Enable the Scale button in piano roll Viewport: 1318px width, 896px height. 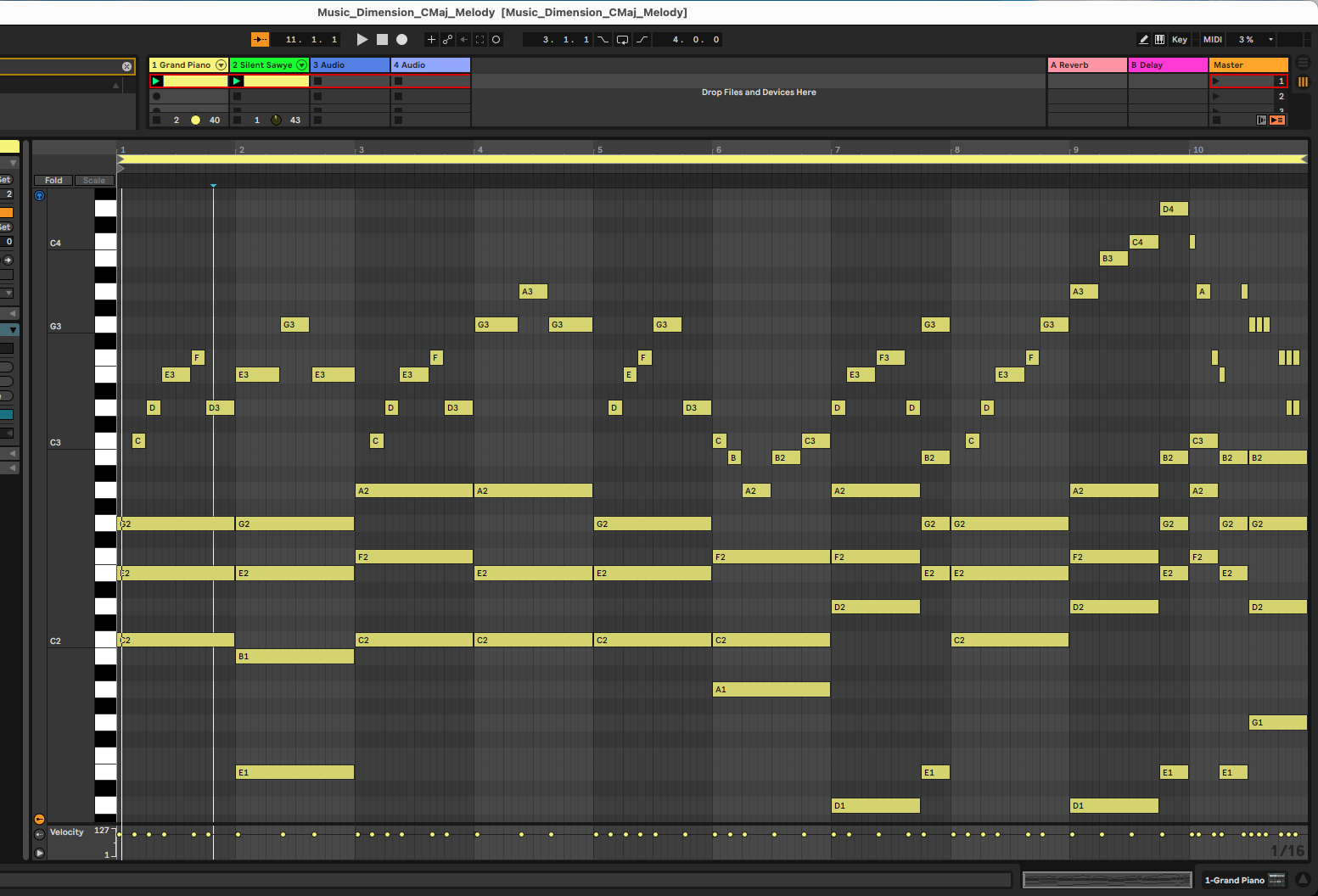click(94, 180)
